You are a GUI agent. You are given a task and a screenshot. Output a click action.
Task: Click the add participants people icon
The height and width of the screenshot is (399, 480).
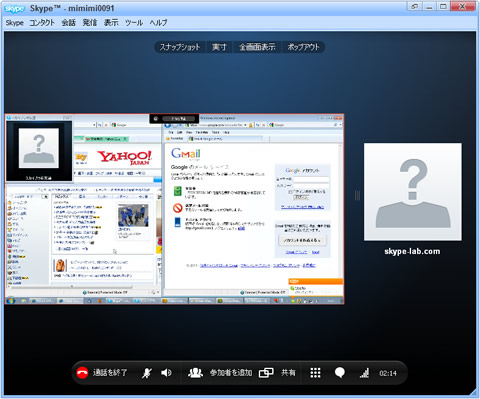[x=195, y=373]
